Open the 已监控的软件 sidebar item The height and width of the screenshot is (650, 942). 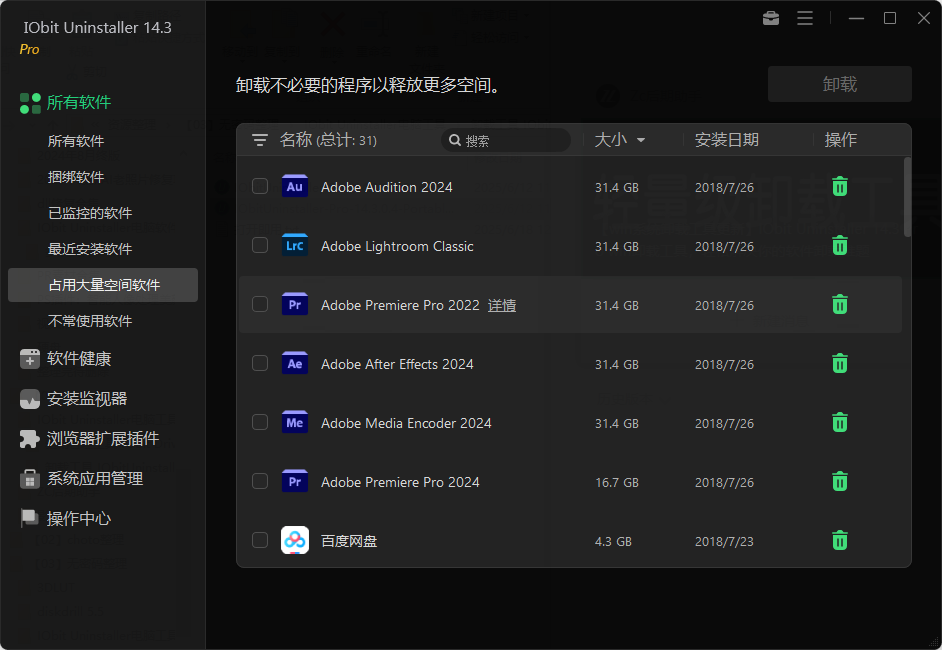click(90, 213)
